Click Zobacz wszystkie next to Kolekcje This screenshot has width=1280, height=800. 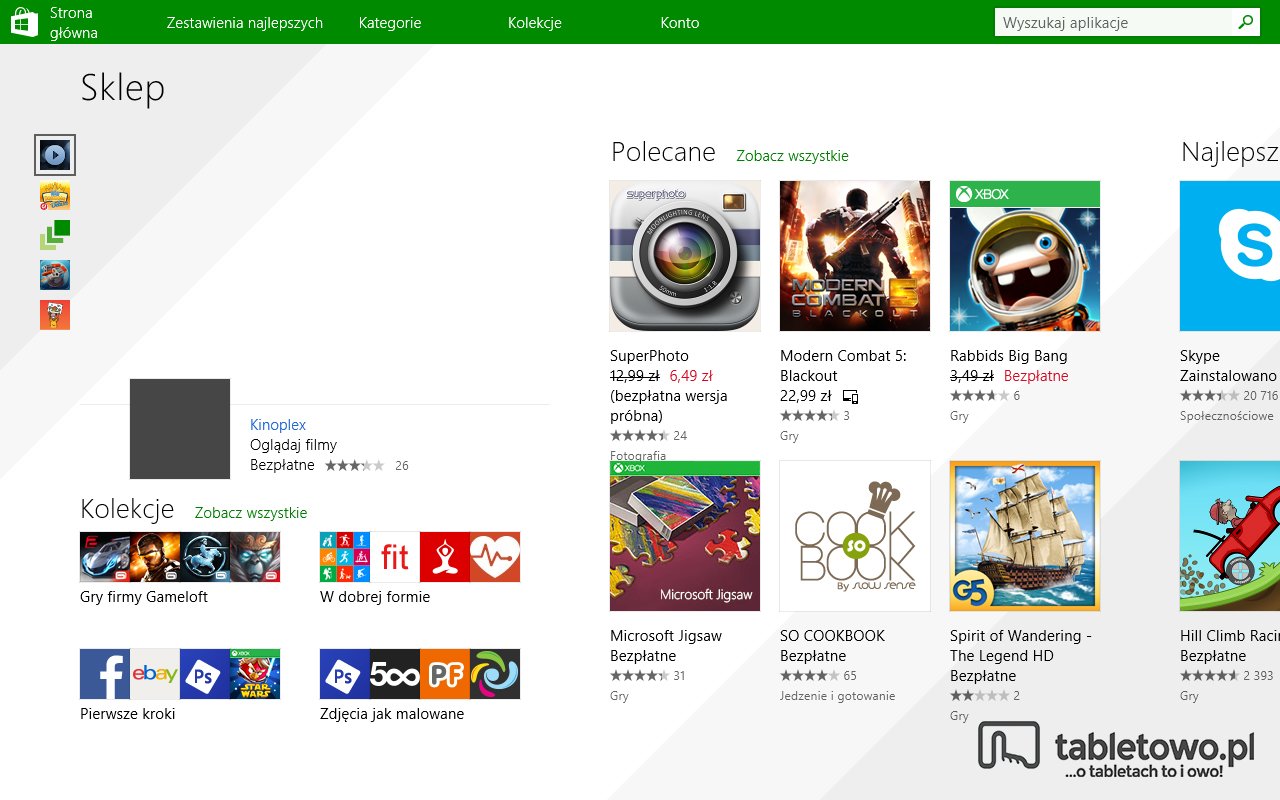pyautogui.click(x=251, y=513)
